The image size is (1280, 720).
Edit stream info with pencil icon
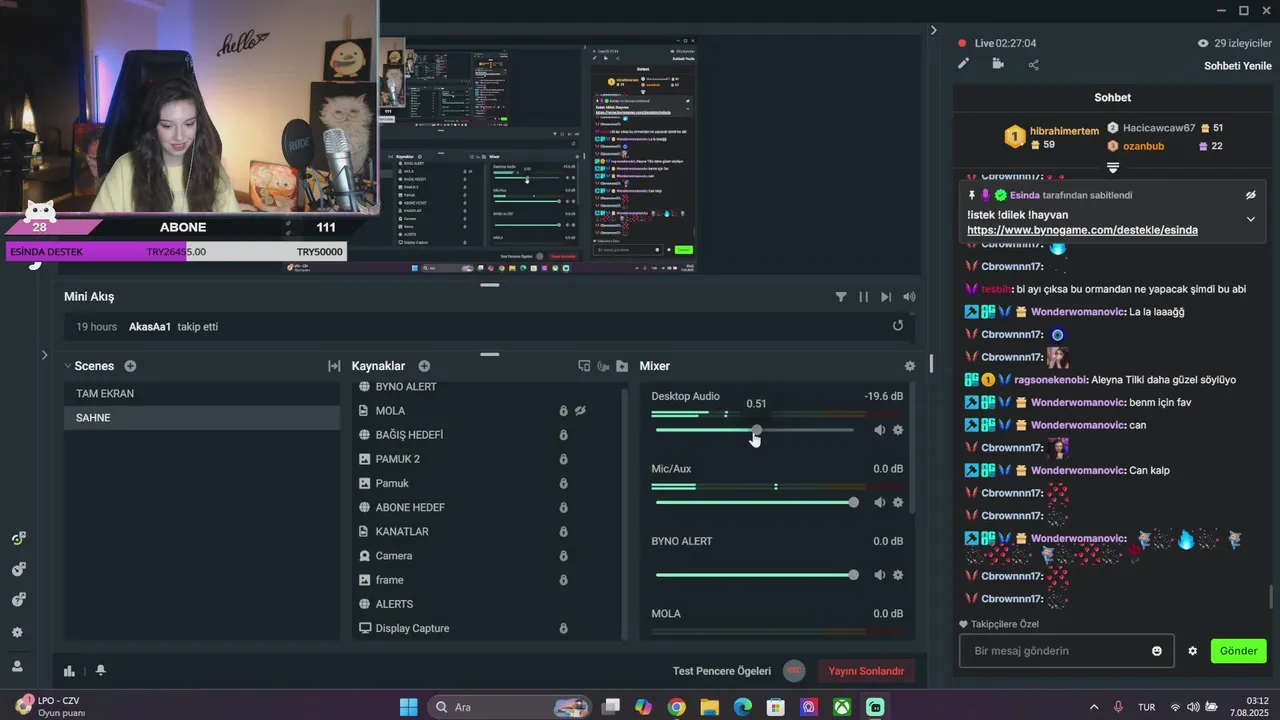[964, 64]
